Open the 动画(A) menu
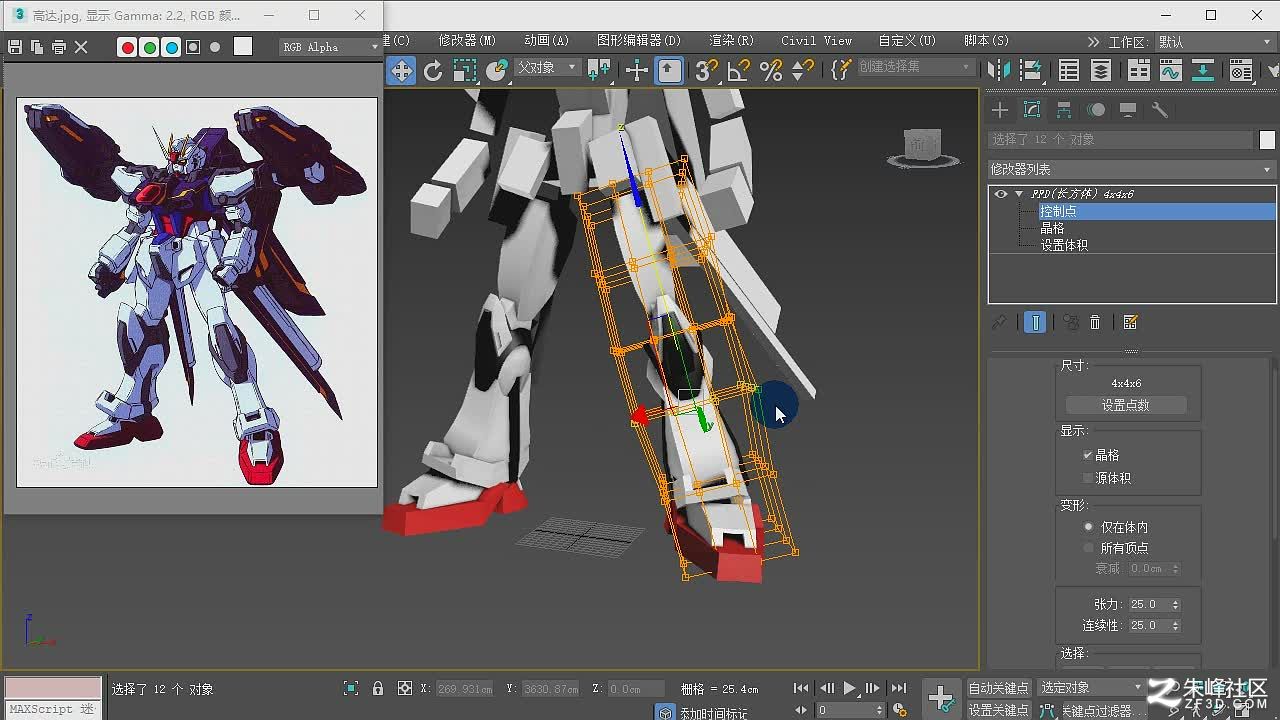This screenshot has width=1280, height=720. pyautogui.click(x=546, y=40)
